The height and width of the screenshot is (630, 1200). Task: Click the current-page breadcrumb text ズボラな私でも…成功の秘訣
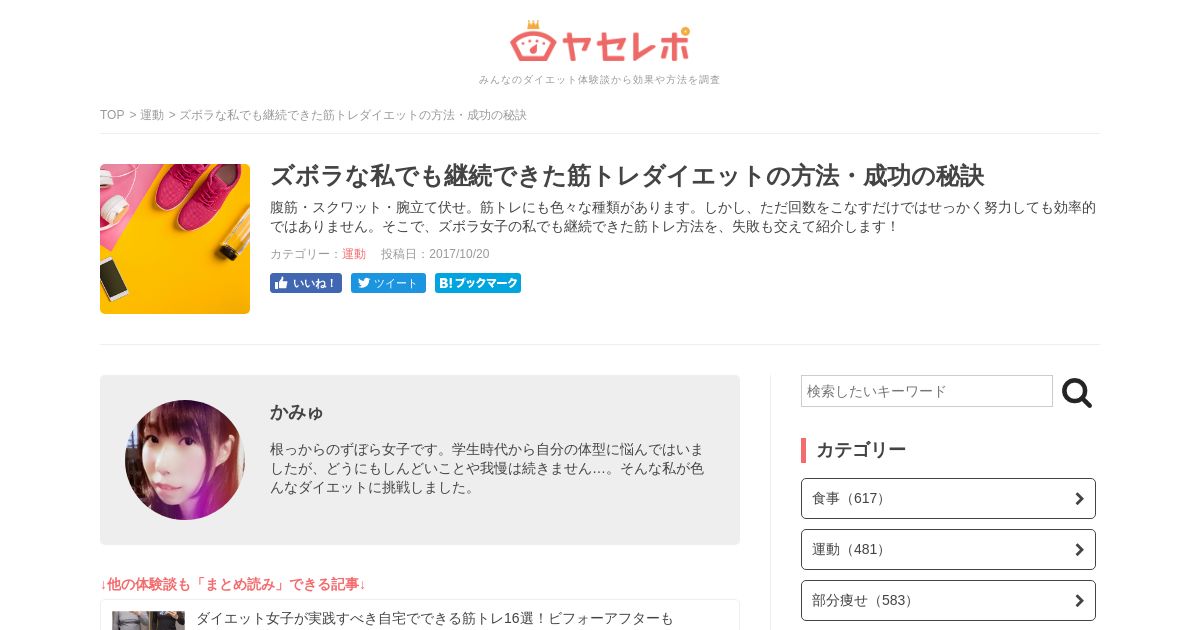pyautogui.click(x=353, y=115)
